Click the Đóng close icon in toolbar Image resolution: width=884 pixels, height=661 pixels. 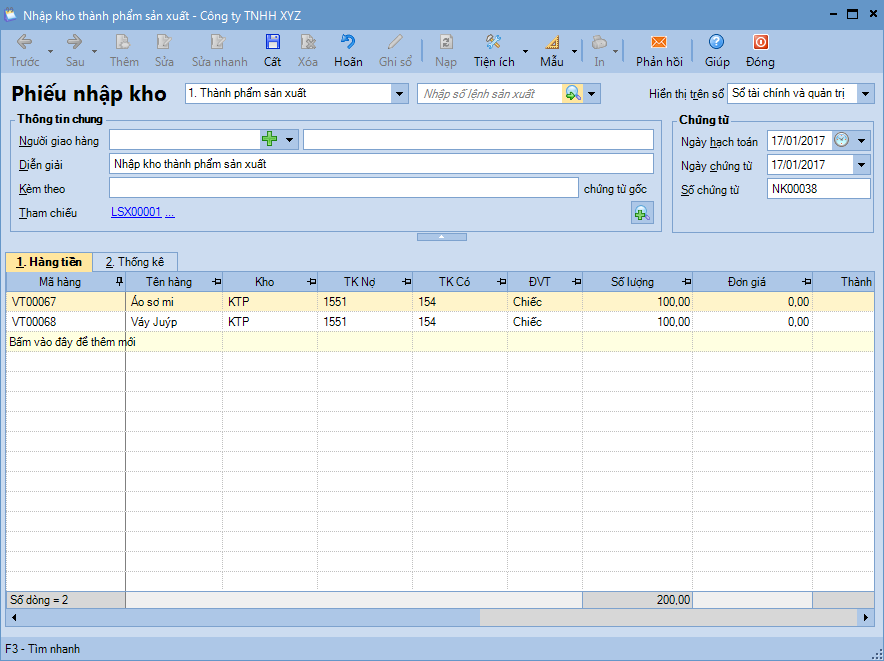click(x=760, y=43)
